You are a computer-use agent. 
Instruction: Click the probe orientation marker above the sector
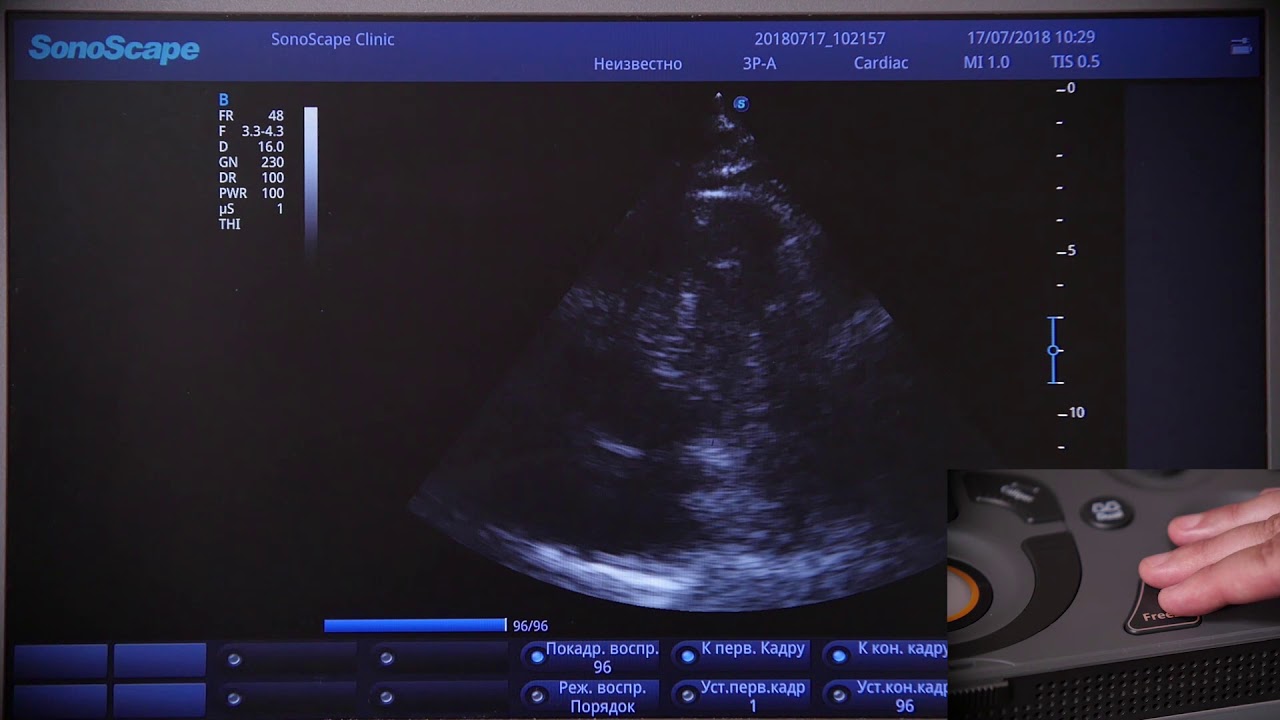coord(740,103)
